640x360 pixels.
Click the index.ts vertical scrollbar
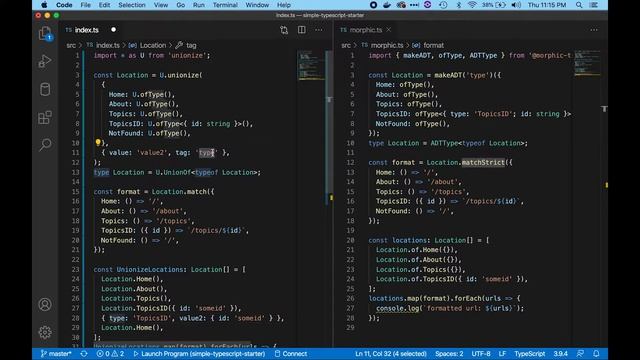(x=329, y=122)
